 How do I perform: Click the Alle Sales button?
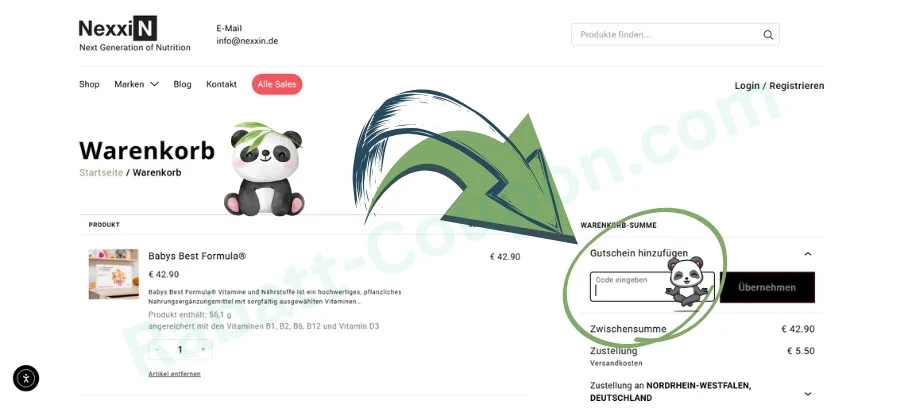277,84
